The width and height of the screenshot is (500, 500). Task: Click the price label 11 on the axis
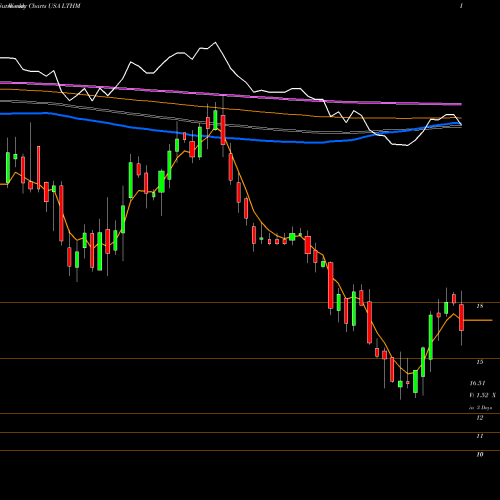pyautogui.click(x=480, y=436)
